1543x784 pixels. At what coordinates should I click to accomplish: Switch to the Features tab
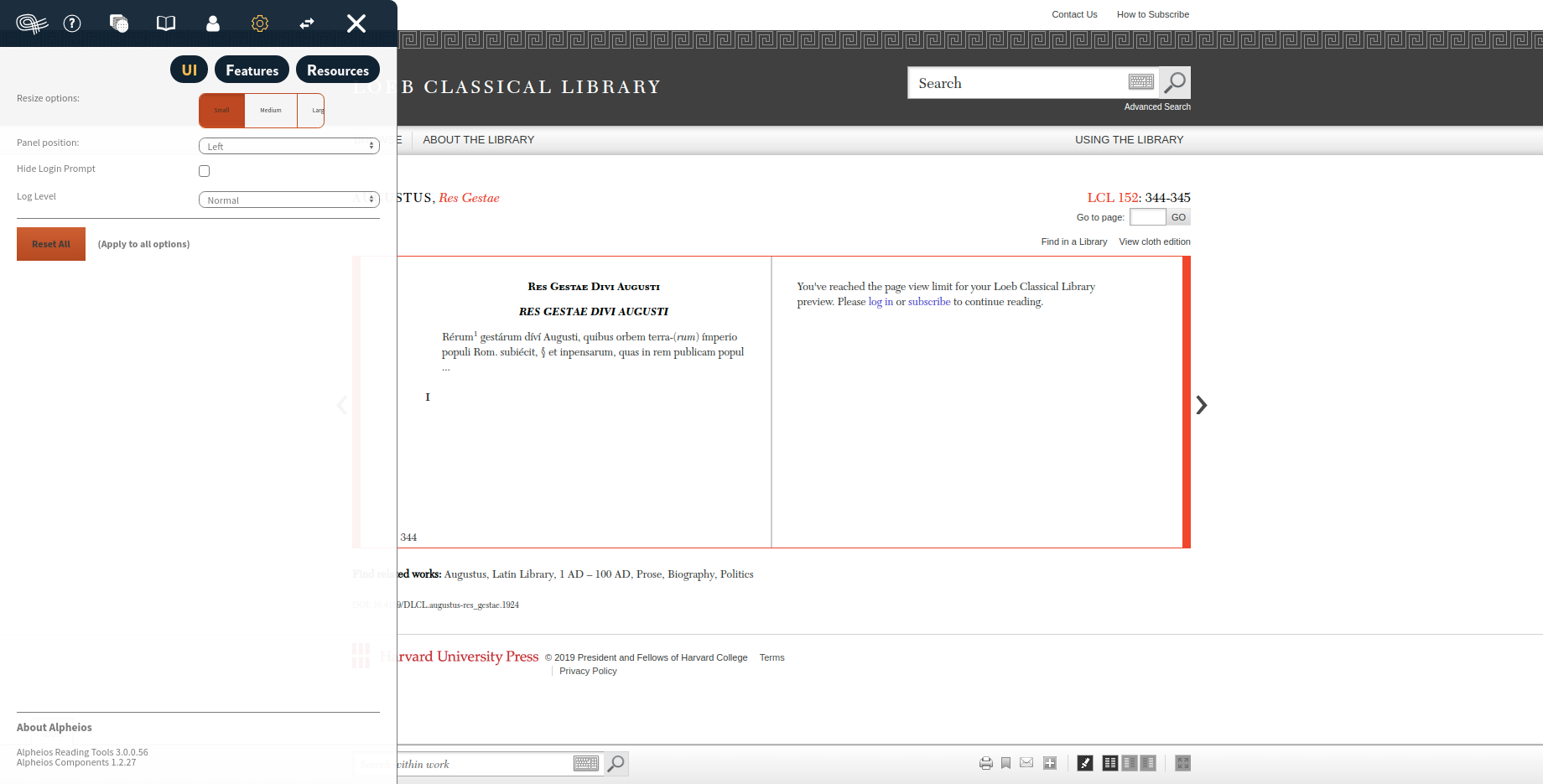pos(252,70)
